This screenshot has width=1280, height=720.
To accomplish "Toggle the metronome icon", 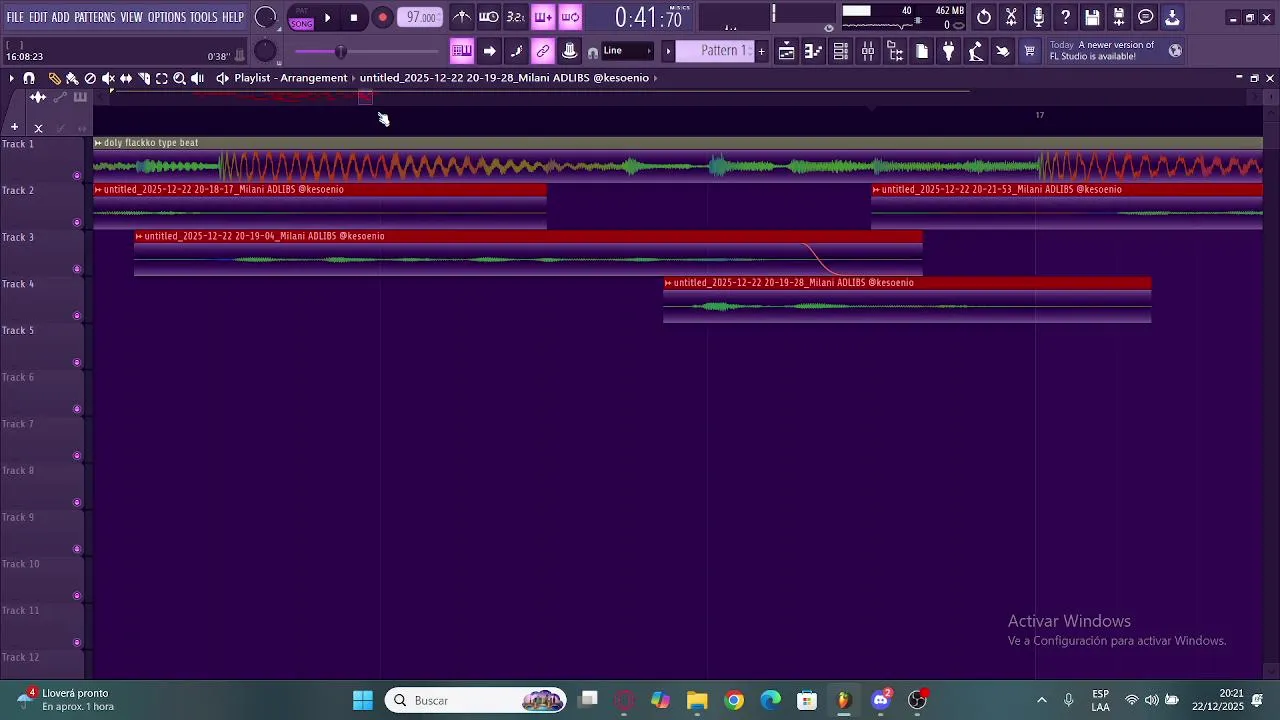I will point(462,17).
